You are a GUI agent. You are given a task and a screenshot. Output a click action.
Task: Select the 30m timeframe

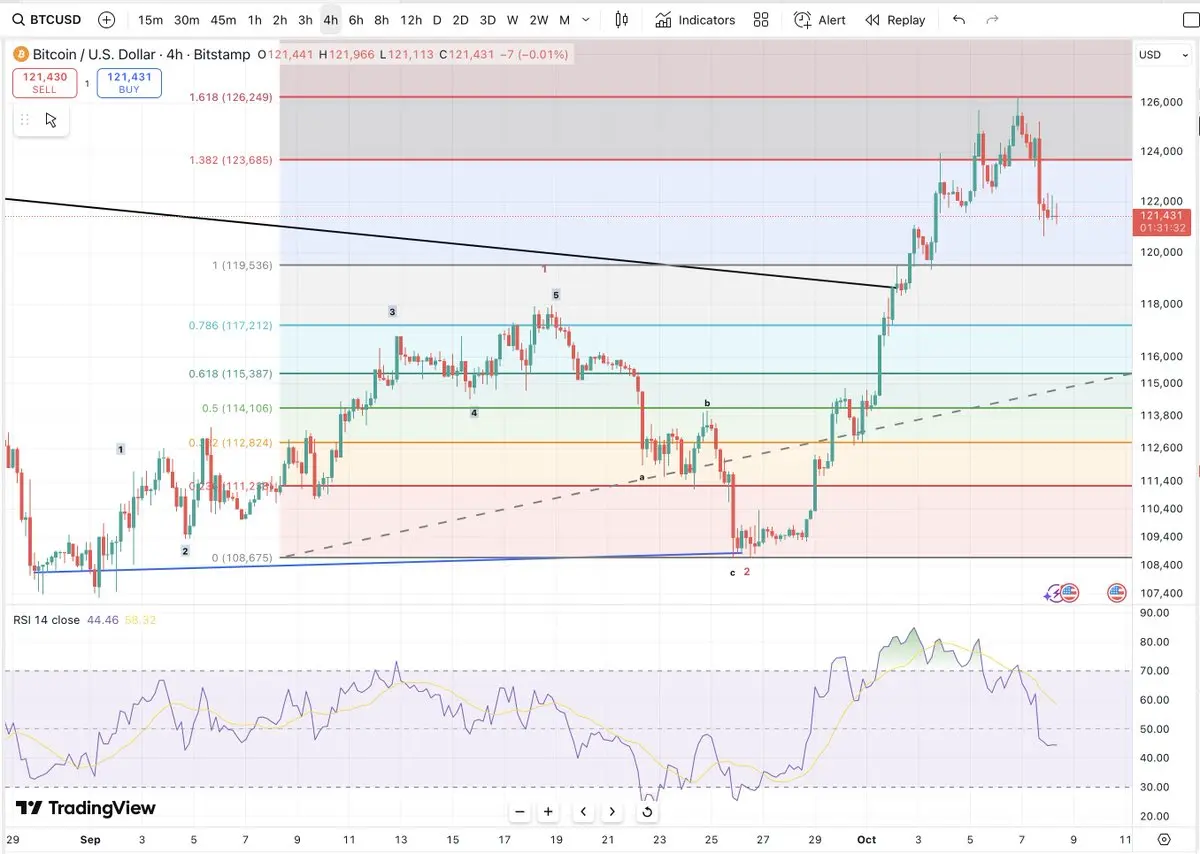pos(186,20)
